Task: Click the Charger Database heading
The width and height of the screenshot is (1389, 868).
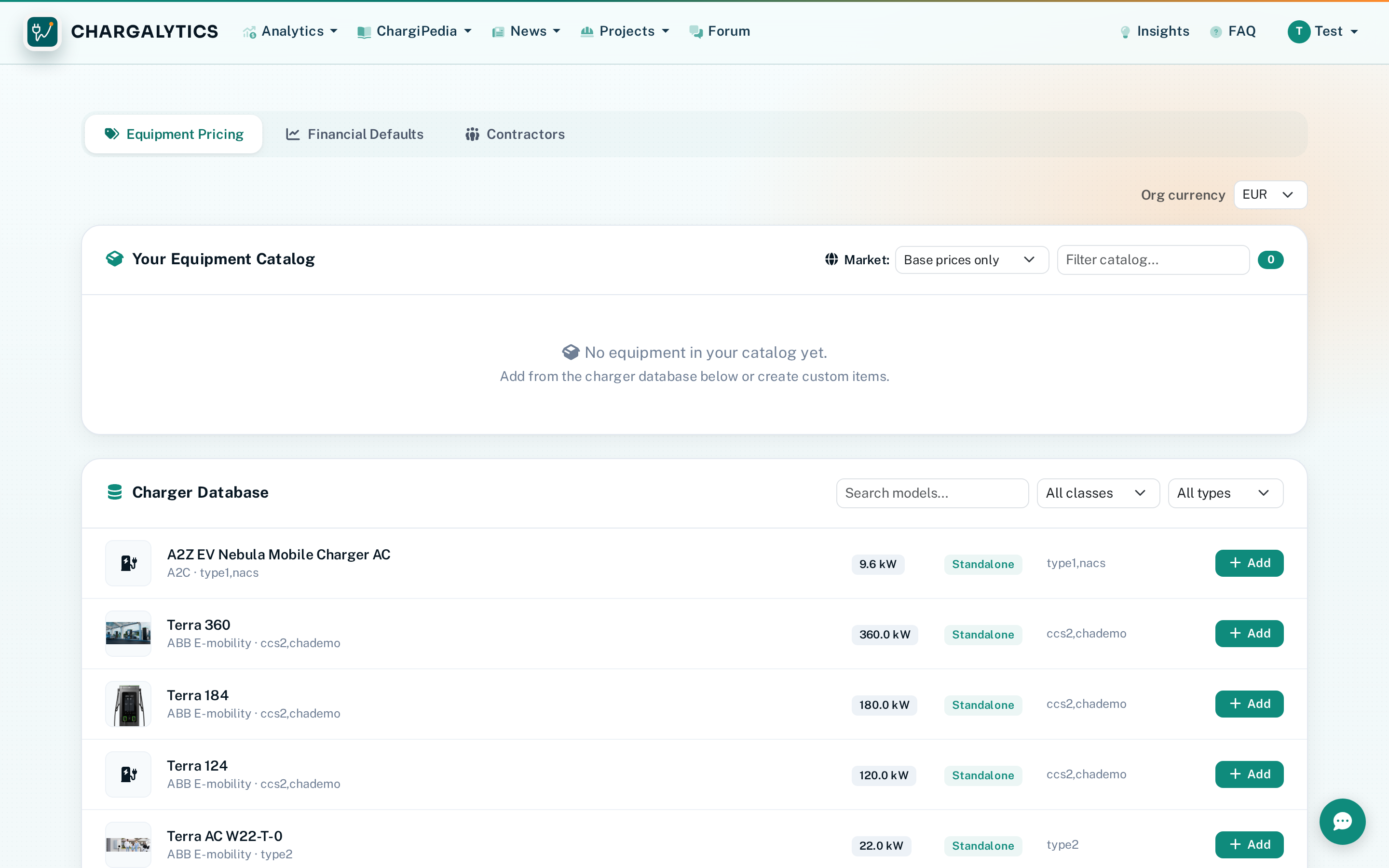Action: click(200, 492)
